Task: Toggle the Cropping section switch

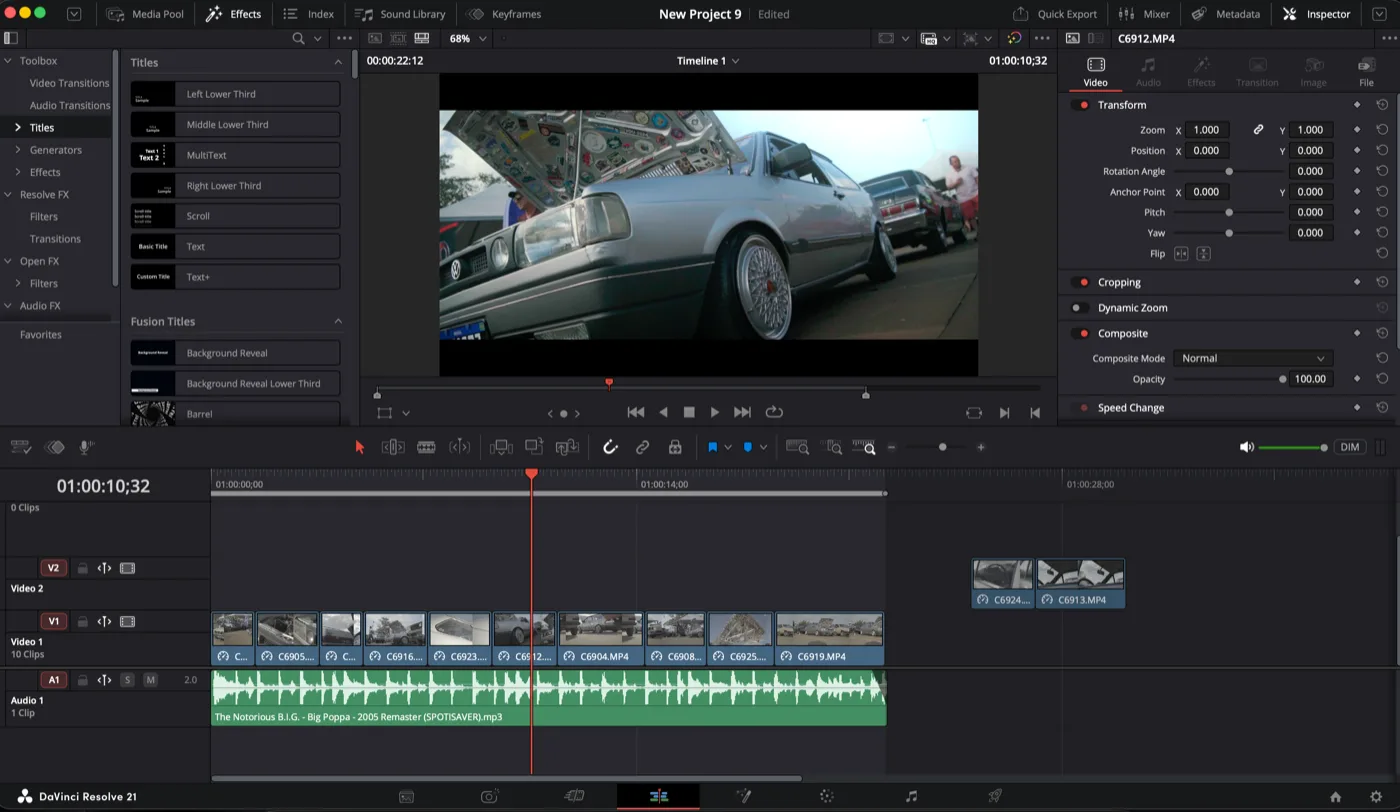Action: (x=1080, y=282)
